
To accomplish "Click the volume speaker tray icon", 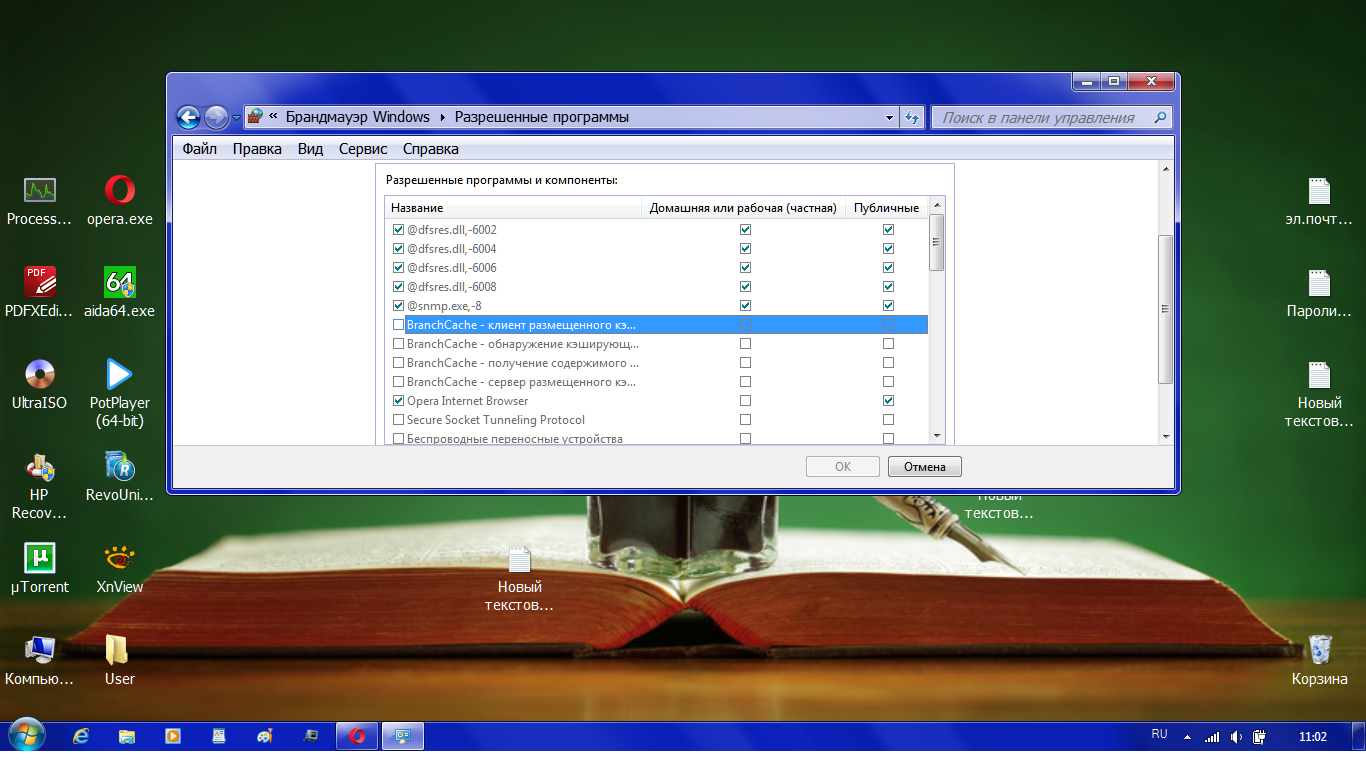I will pyautogui.click(x=1236, y=737).
